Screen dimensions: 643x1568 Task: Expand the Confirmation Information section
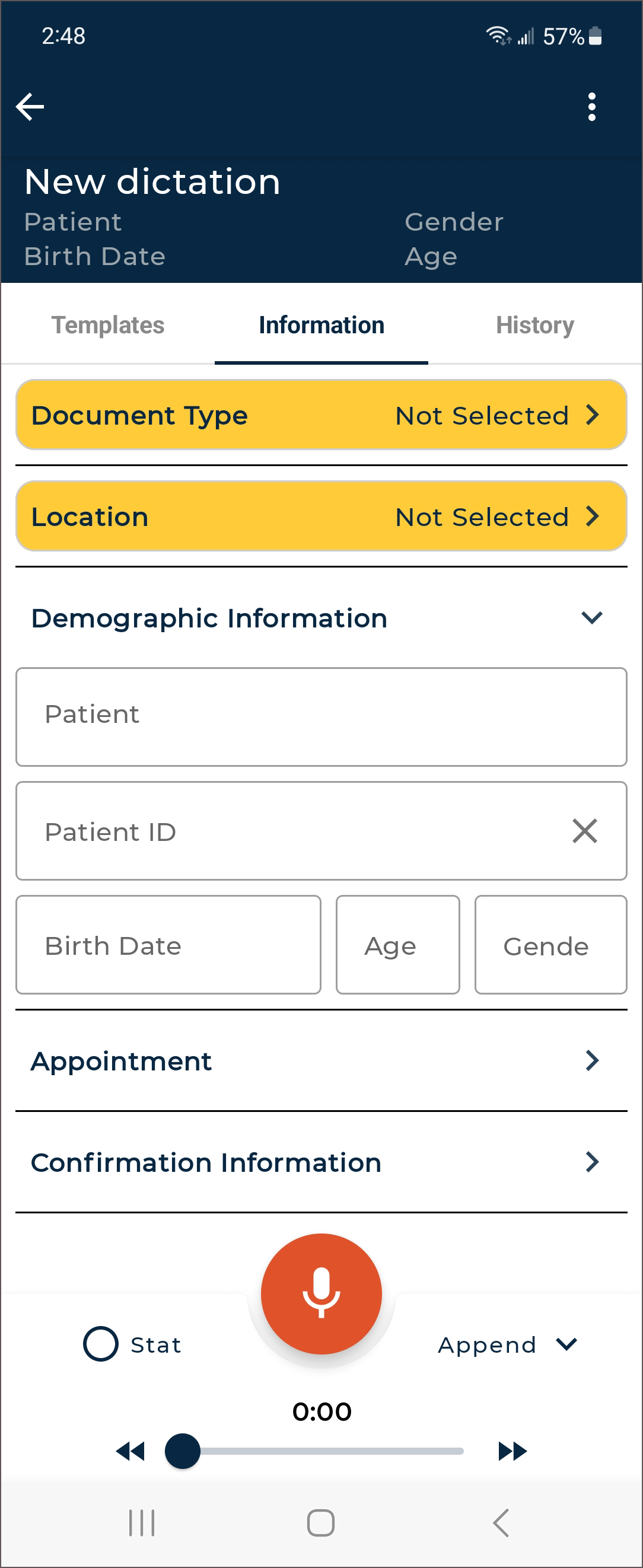coord(591,1162)
